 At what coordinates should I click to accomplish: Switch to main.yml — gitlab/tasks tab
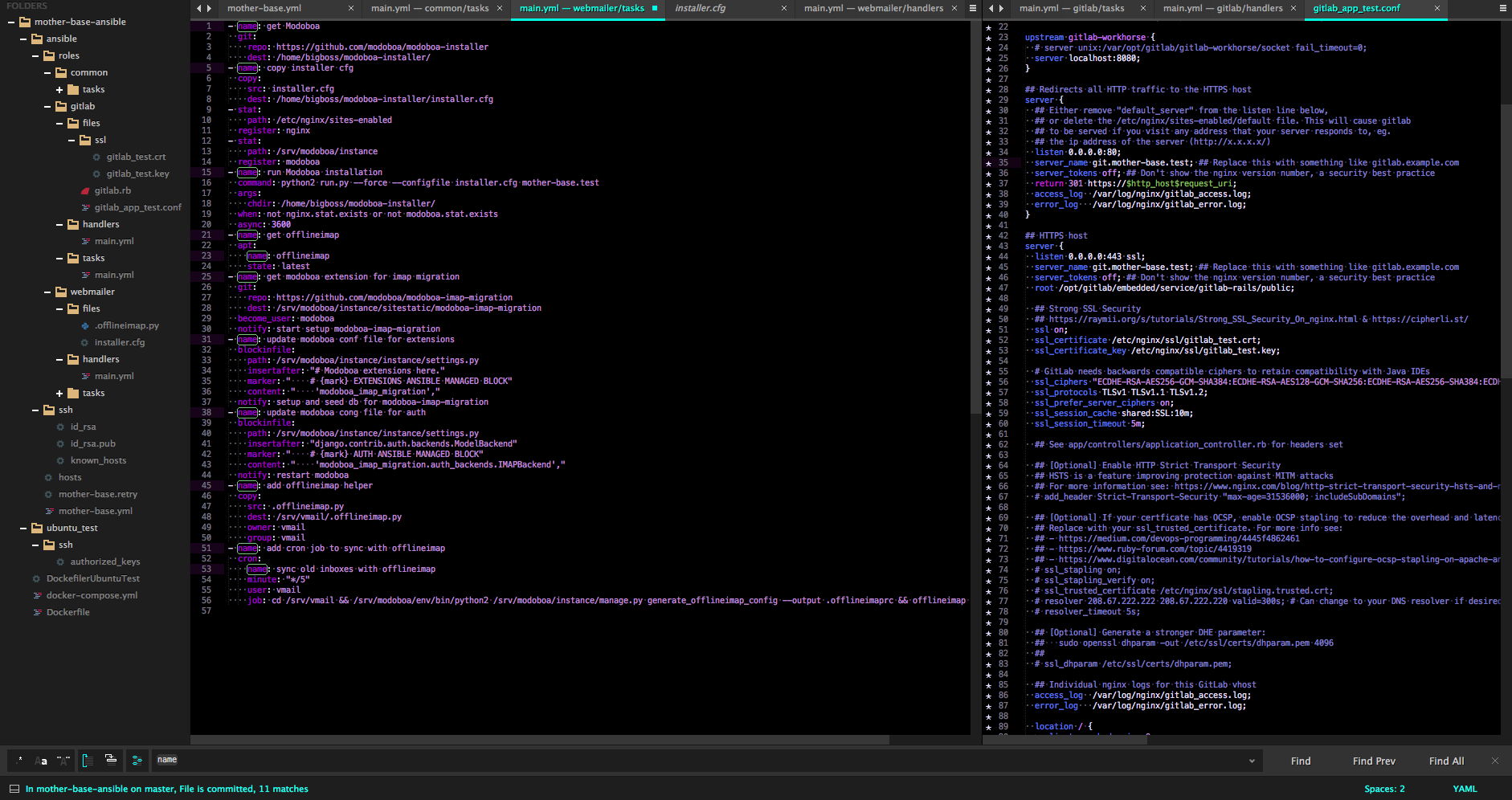pyautogui.click(x=1071, y=8)
